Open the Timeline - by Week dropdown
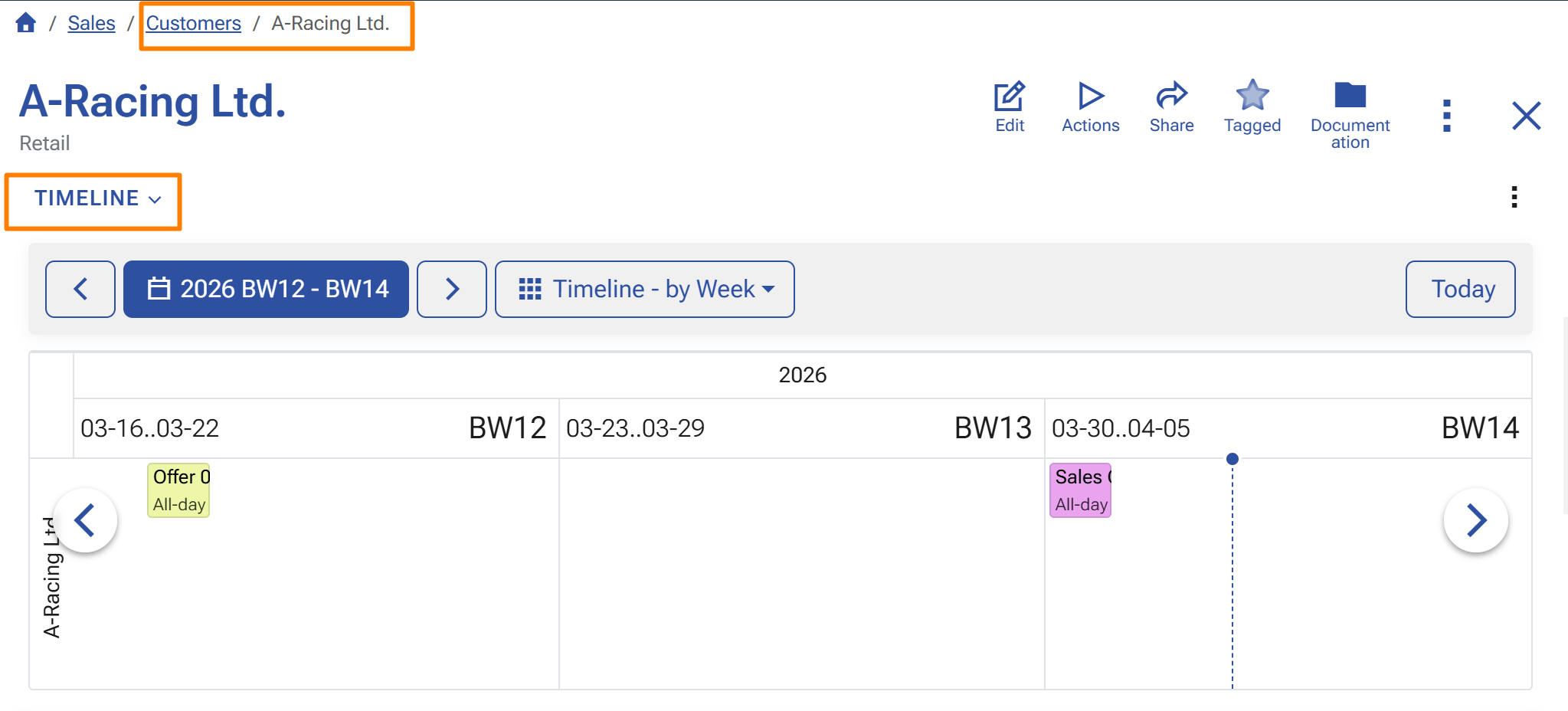This screenshot has width=1568, height=711. (x=653, y=289)
